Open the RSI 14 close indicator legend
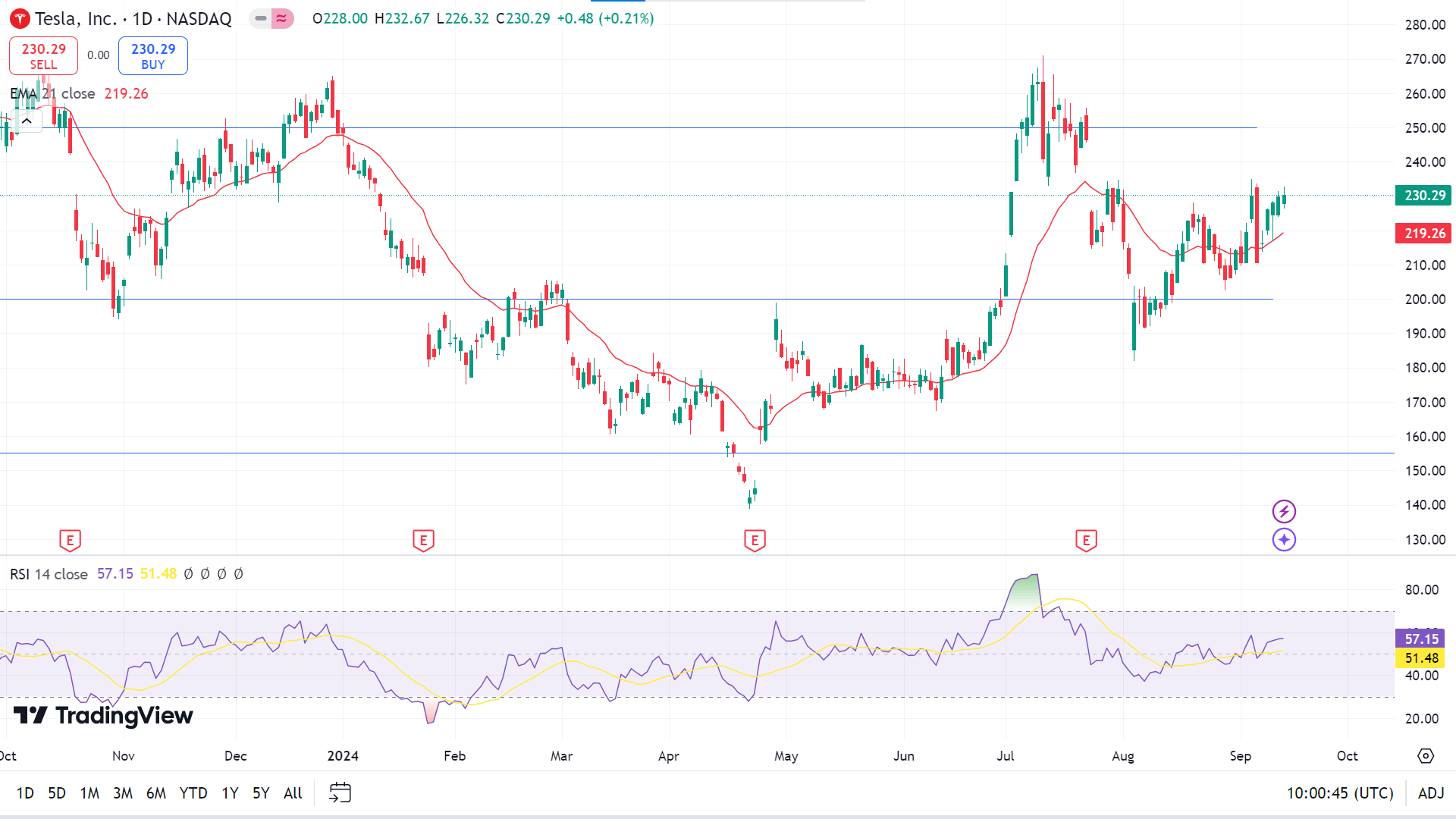This screenshot has width=1456, height=819. 49,574
